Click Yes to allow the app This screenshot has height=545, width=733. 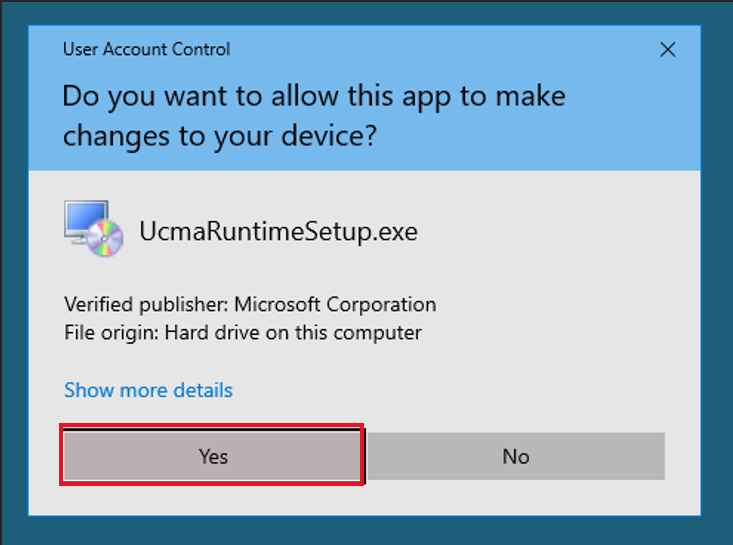(212, 456)
